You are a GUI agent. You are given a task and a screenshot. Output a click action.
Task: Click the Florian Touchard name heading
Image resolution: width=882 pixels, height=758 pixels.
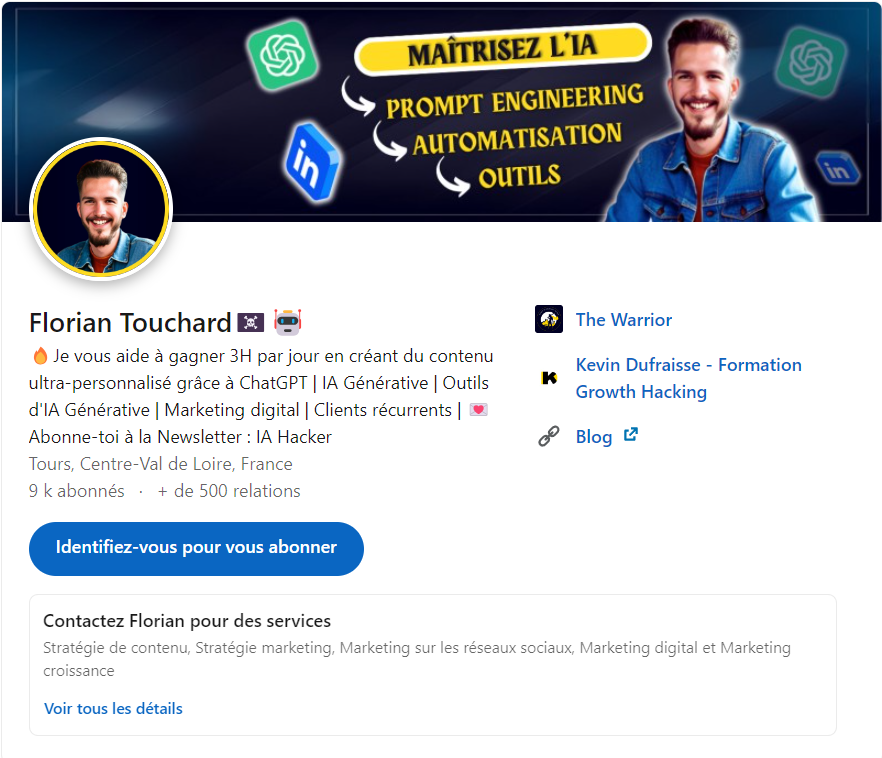tap(130, 323)
